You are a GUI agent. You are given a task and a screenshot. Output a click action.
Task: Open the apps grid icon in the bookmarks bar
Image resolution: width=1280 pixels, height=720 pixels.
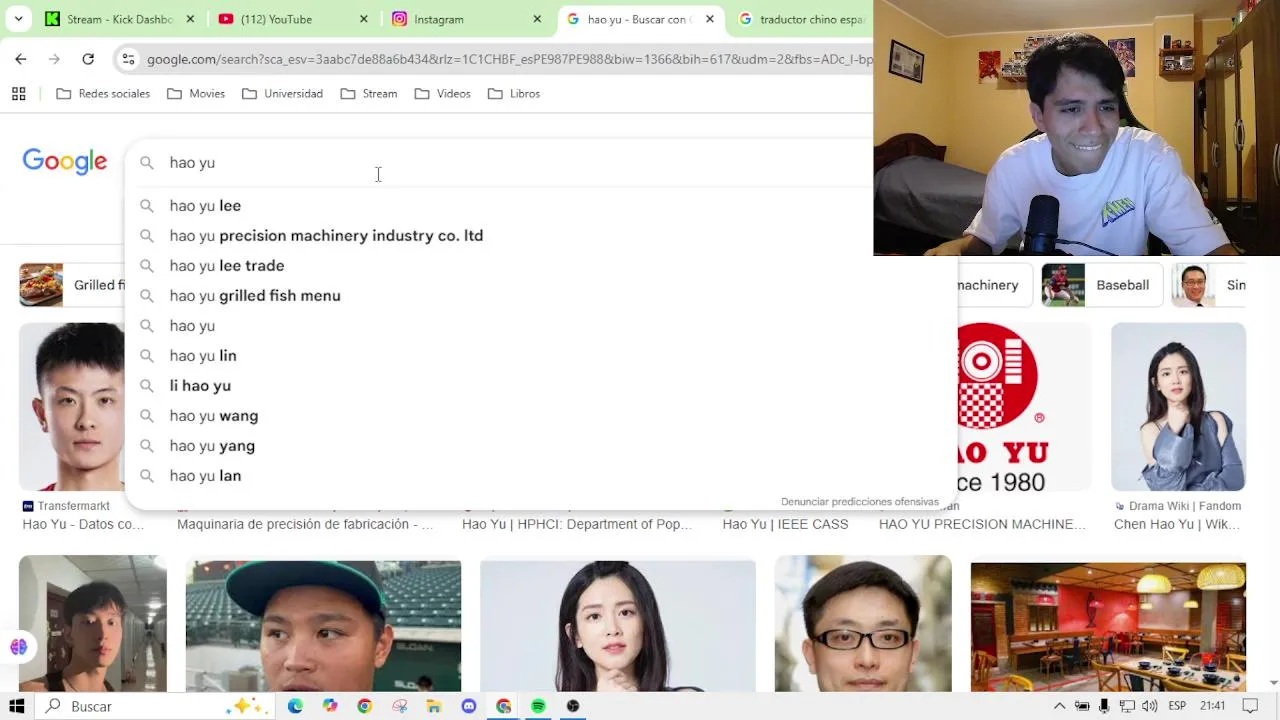tap(18, 94)
